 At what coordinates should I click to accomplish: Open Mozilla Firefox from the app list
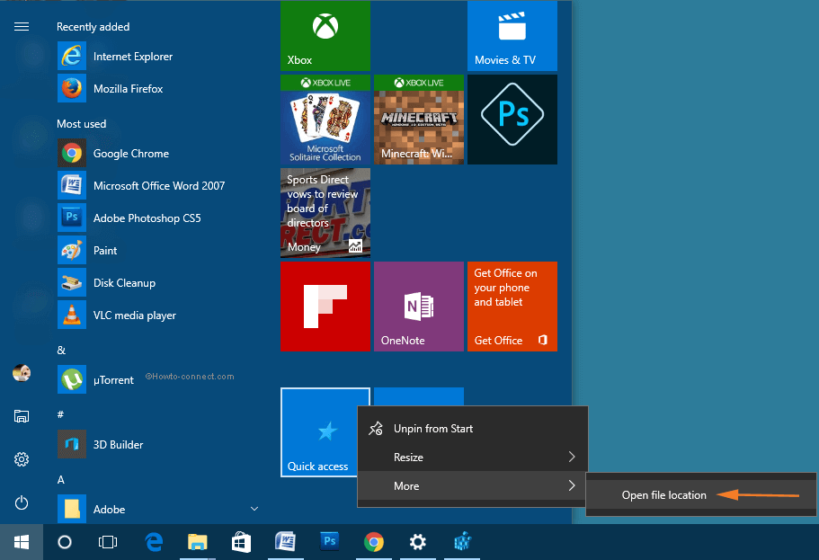[157, 89]
